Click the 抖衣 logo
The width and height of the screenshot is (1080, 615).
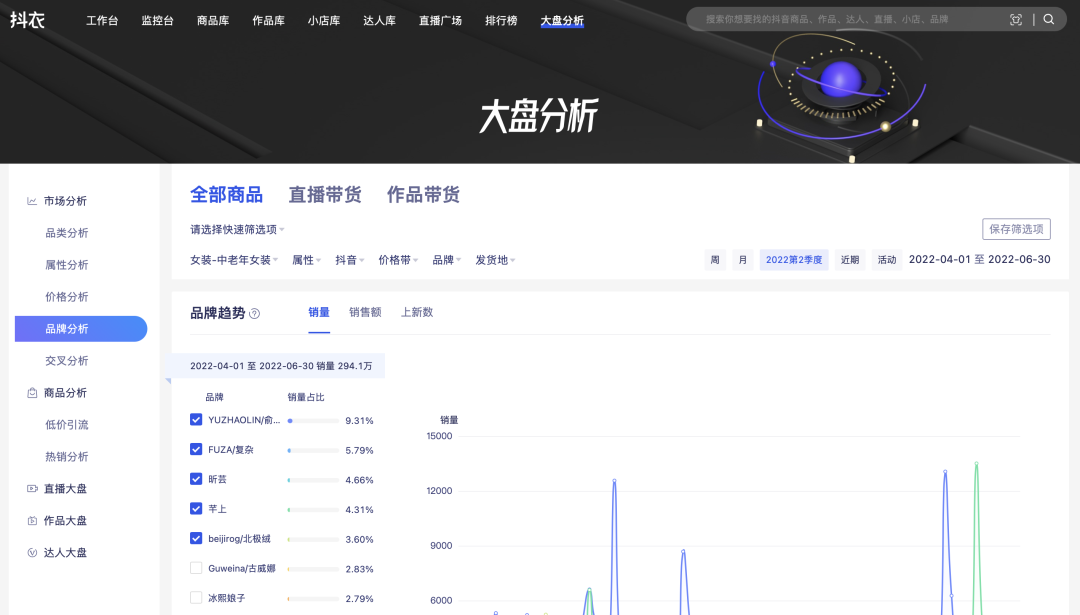27,20
